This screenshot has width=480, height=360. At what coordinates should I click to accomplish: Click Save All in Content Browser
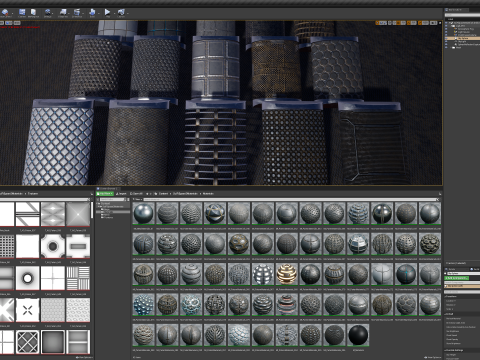point(137,194)
